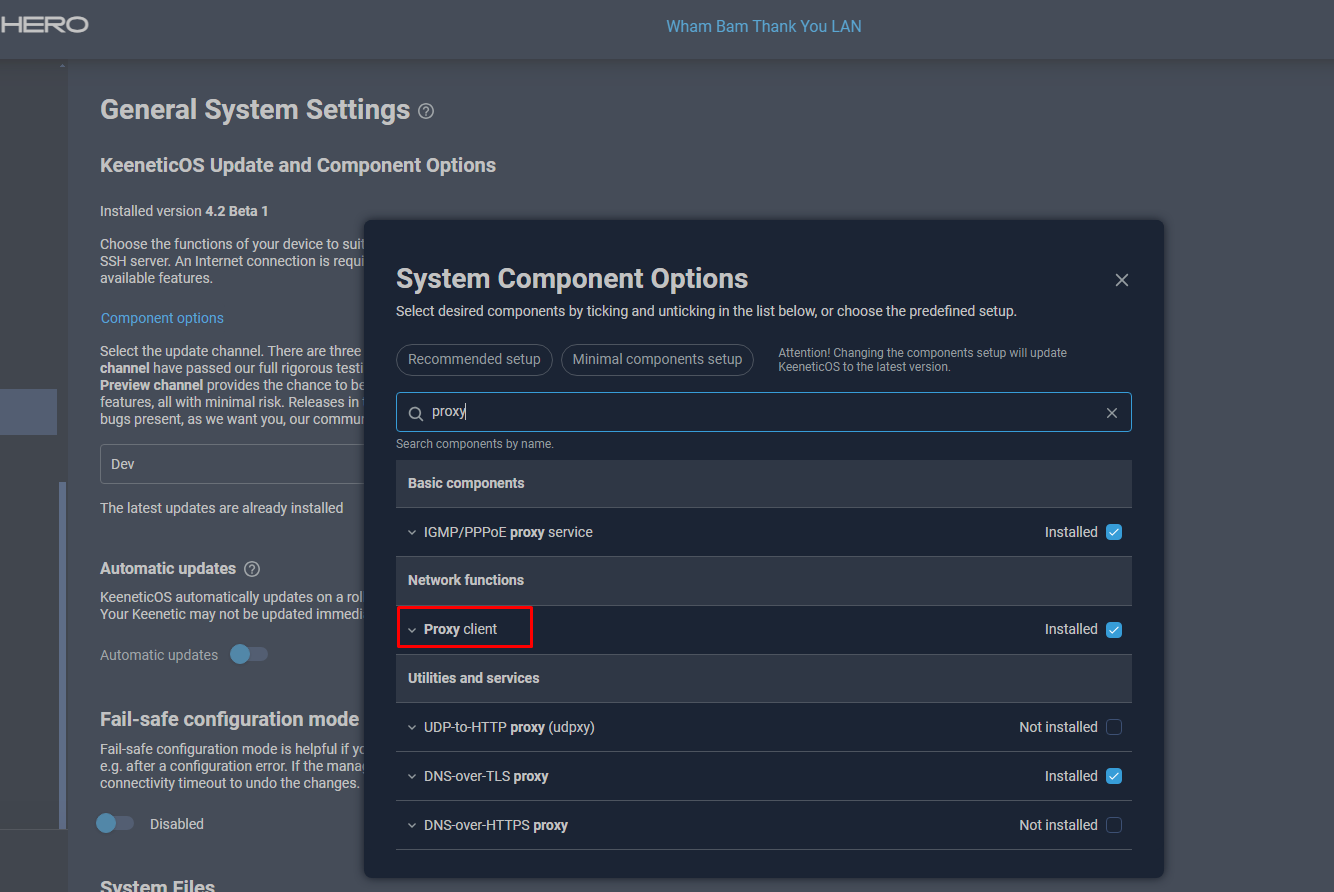Click the Utilities and services section header
The image size is (1334, 892).
tap(764, 678)
